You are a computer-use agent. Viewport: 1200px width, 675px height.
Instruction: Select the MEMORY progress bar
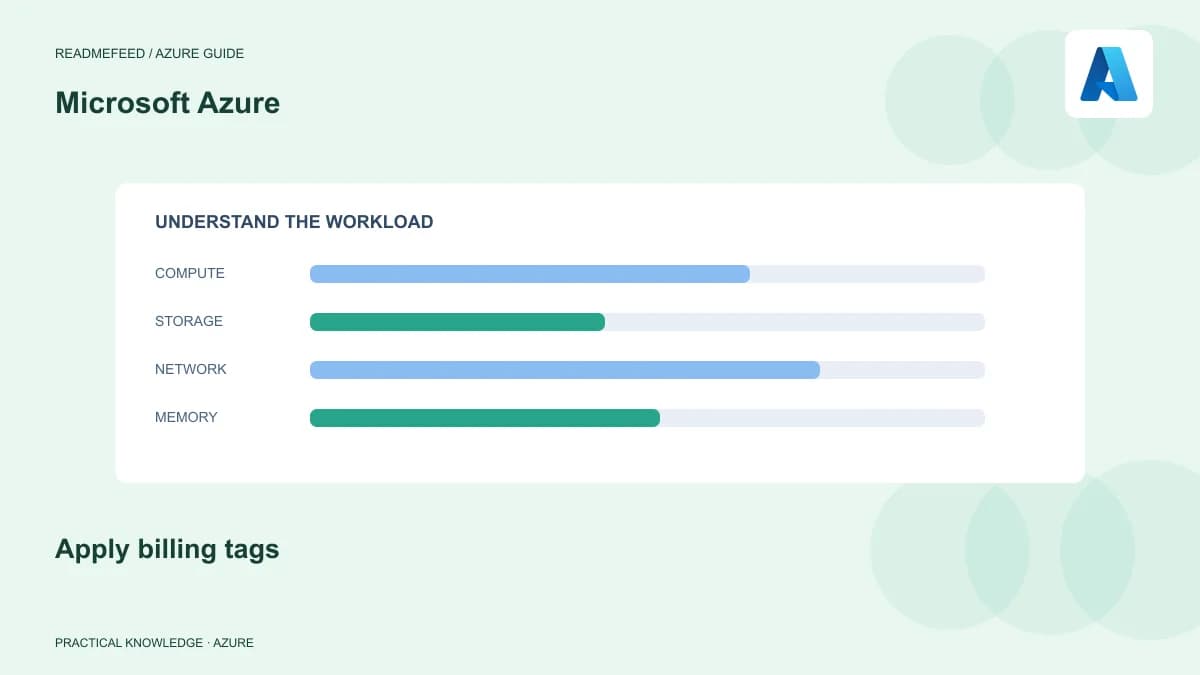click(x=647, y=418)
